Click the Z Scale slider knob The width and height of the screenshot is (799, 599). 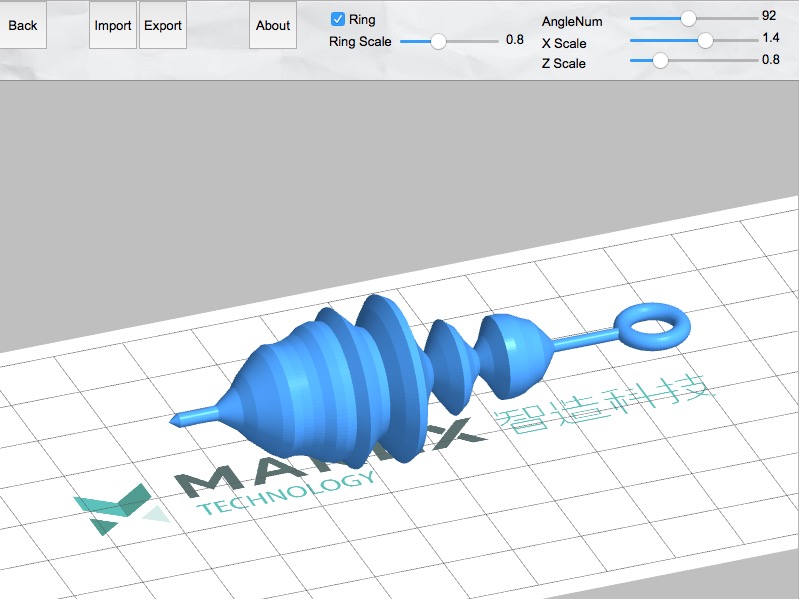click(x=660, y=60)
